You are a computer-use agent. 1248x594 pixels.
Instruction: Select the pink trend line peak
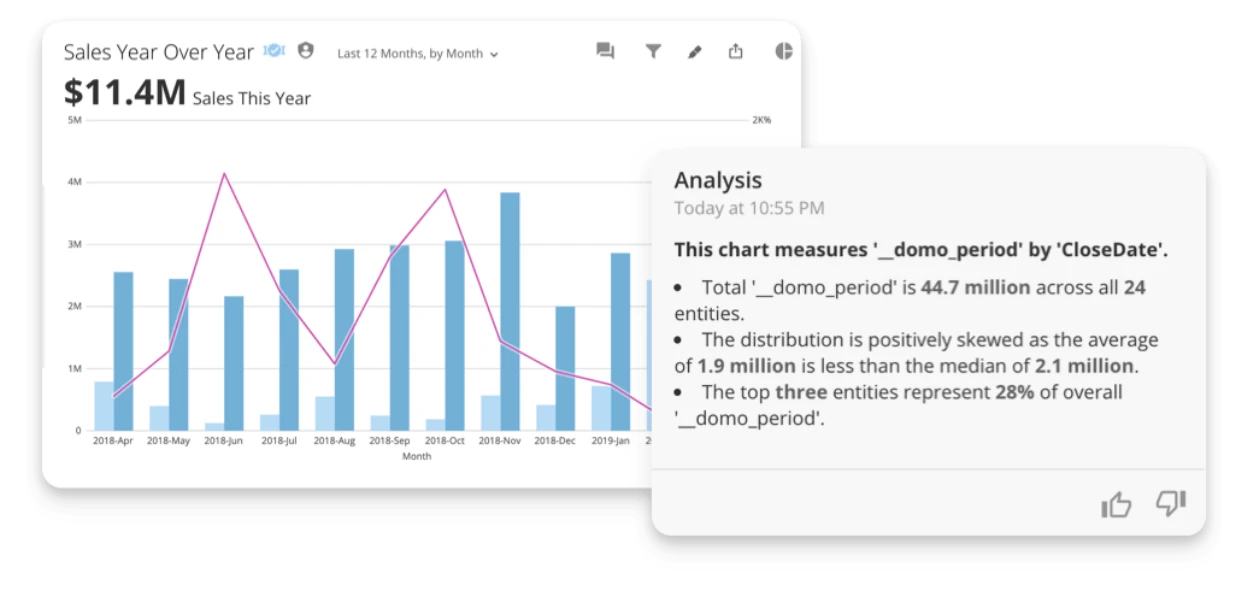pyautogui.click(x=225, y=175)
